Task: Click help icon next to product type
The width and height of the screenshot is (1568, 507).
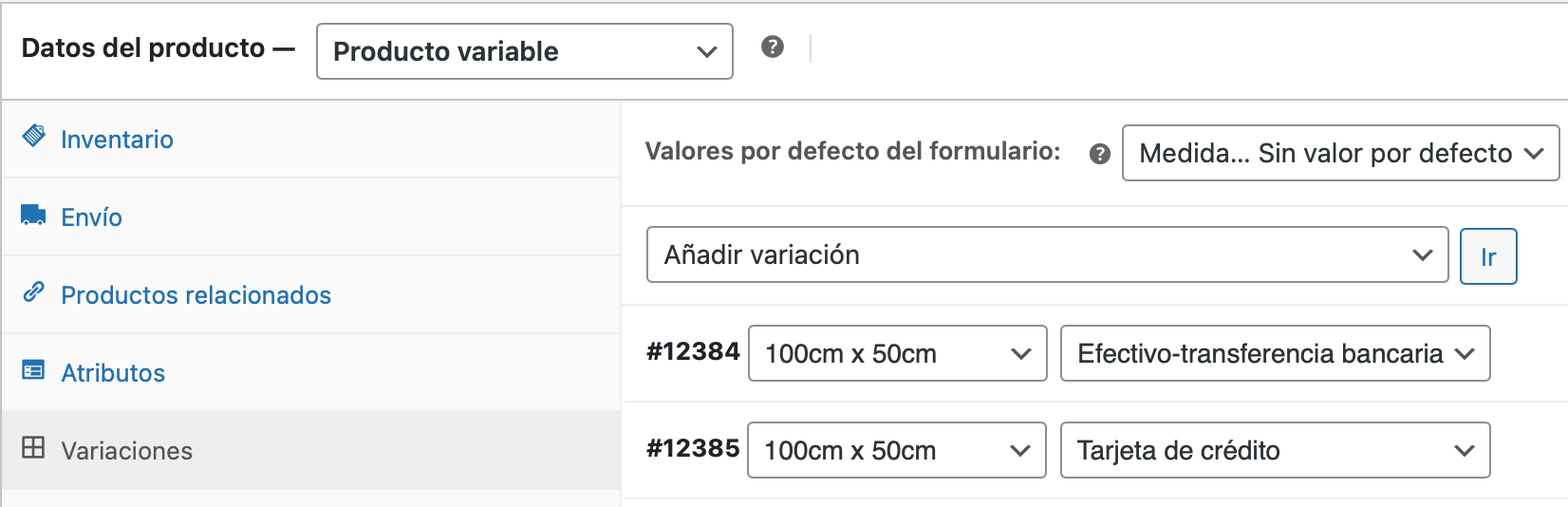Action: 773,47
